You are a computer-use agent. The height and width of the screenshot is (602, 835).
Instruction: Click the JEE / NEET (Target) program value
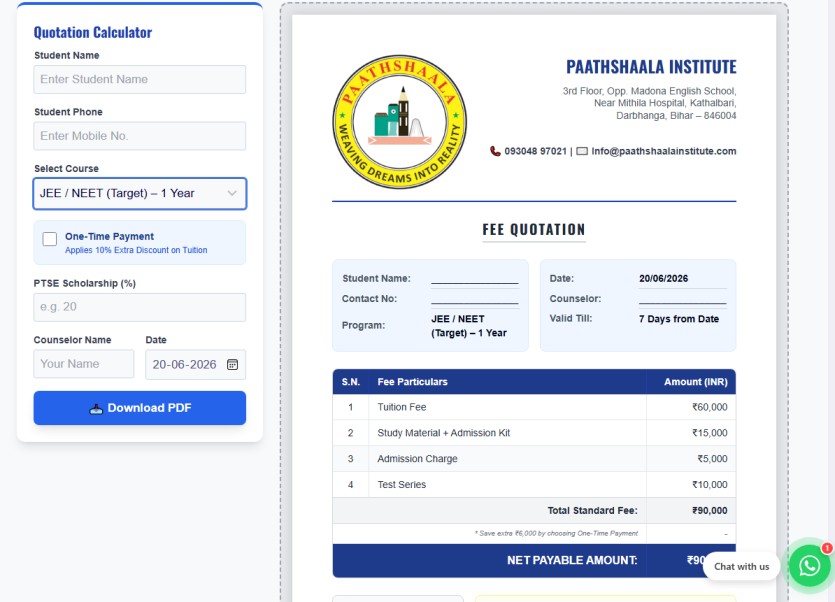click(x=469, y=326)
